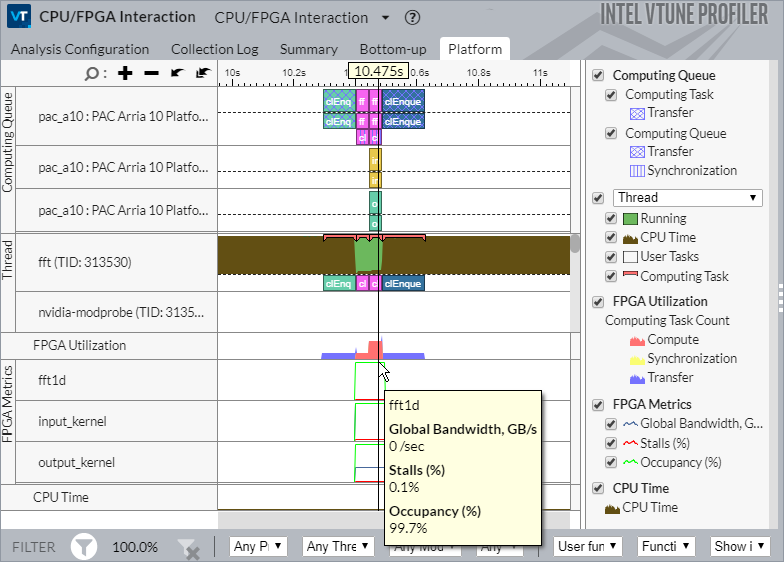Screen dimensions: 784x562
Task: Open help via the question mark icon
Action: 412,18
